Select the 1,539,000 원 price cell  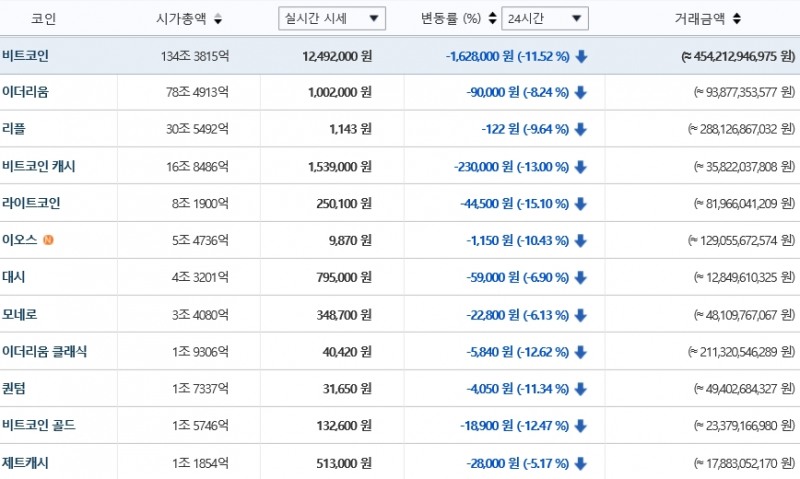point(340,167)
